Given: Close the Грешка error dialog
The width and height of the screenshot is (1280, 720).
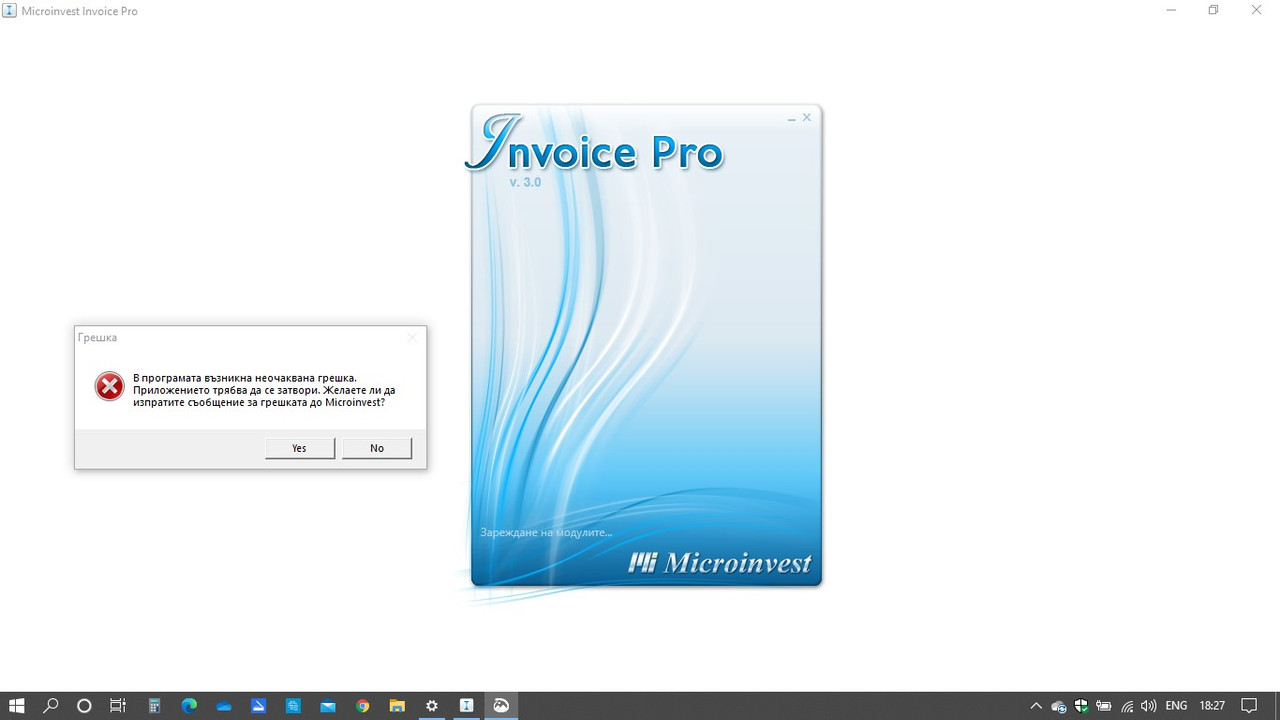Looking at the screenshot, I should tap(411, 338).
